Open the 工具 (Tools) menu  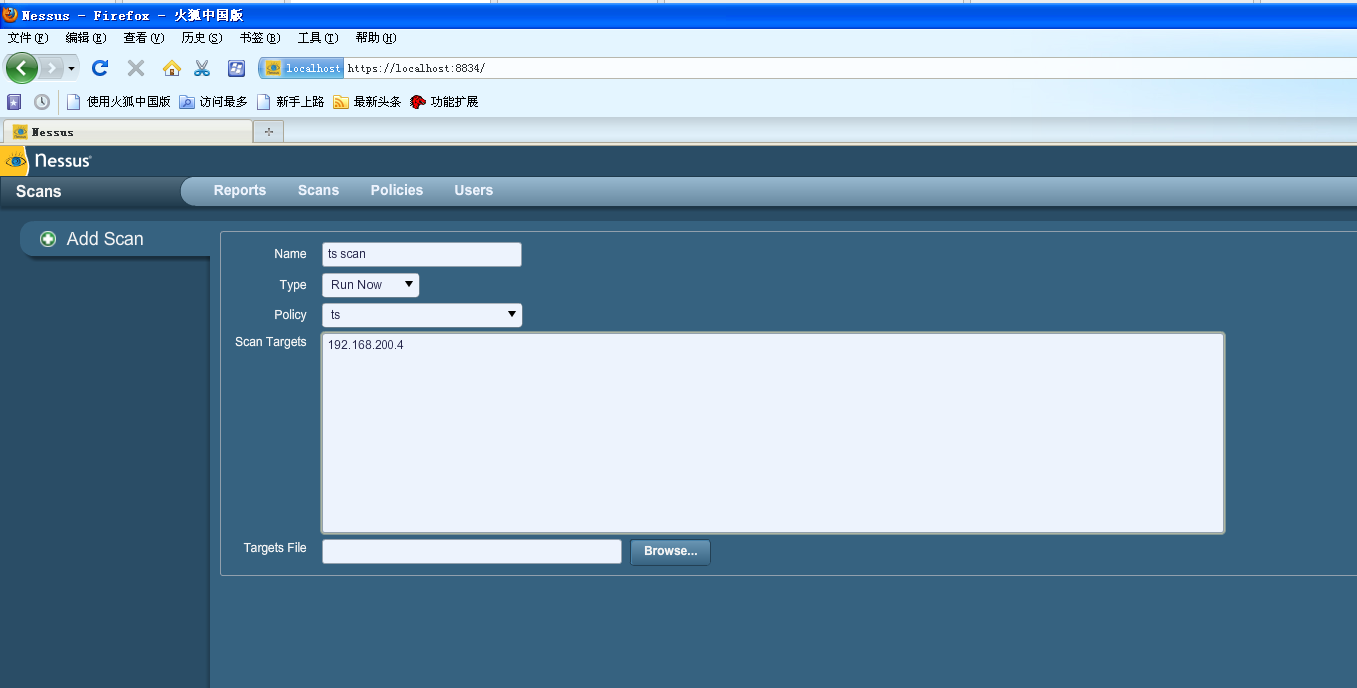[318, 38]
